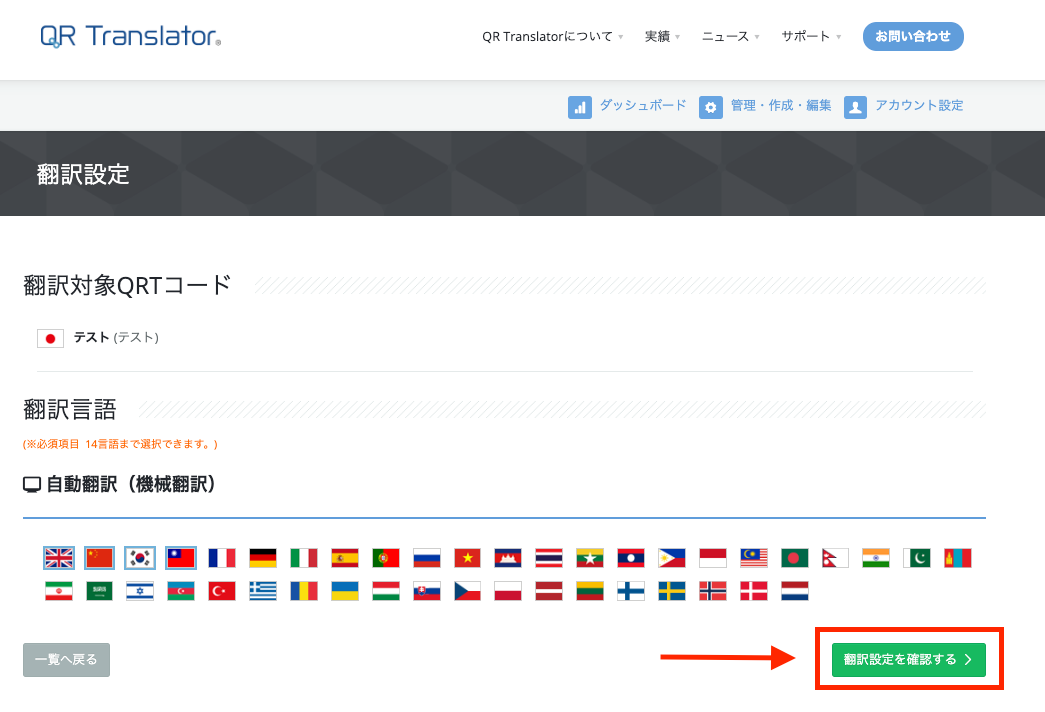The image size is (1045, 712).
Task: Toggle the Danish flag language
Action: (754, 591)
